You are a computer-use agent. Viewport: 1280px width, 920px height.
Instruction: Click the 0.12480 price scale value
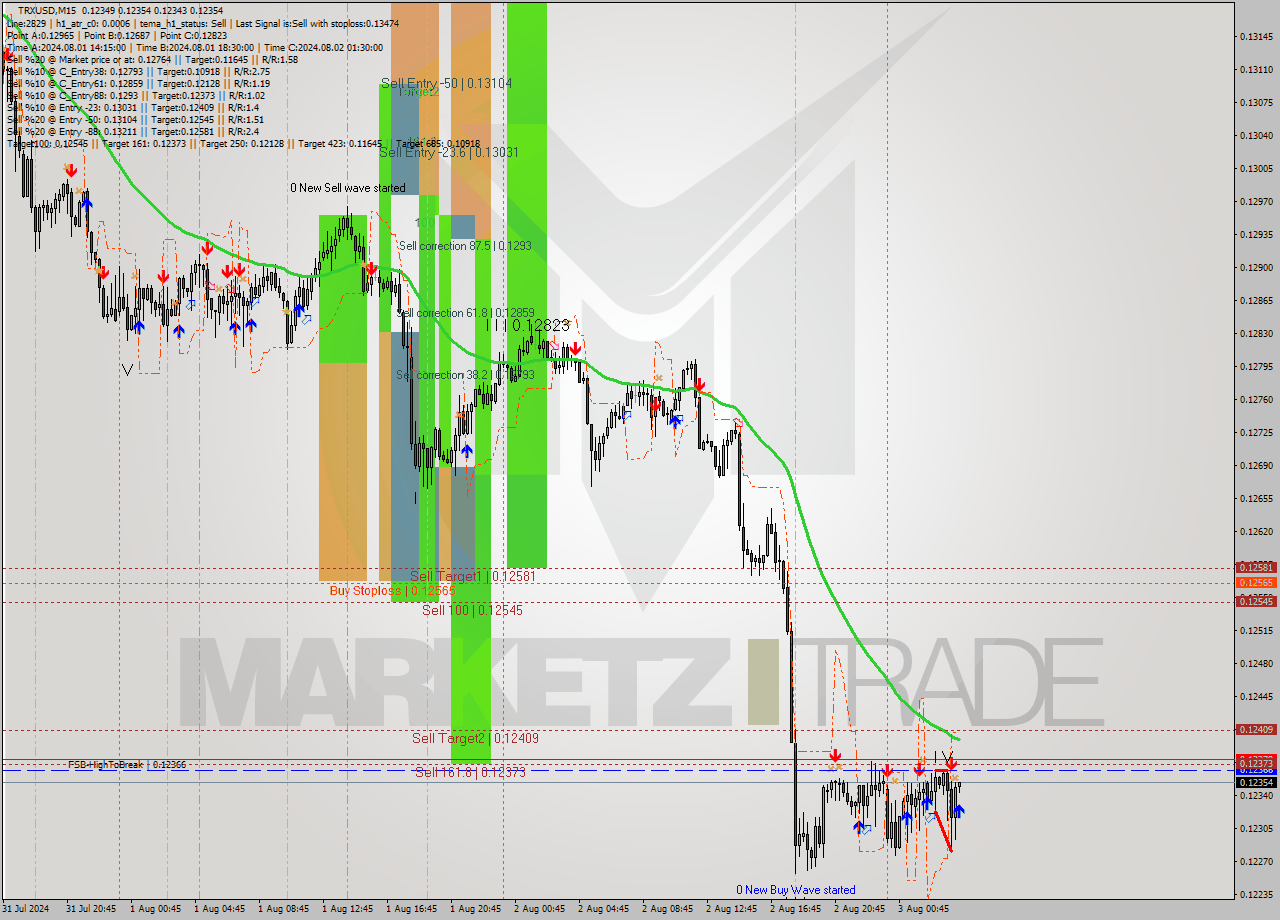click(1256, 664)
